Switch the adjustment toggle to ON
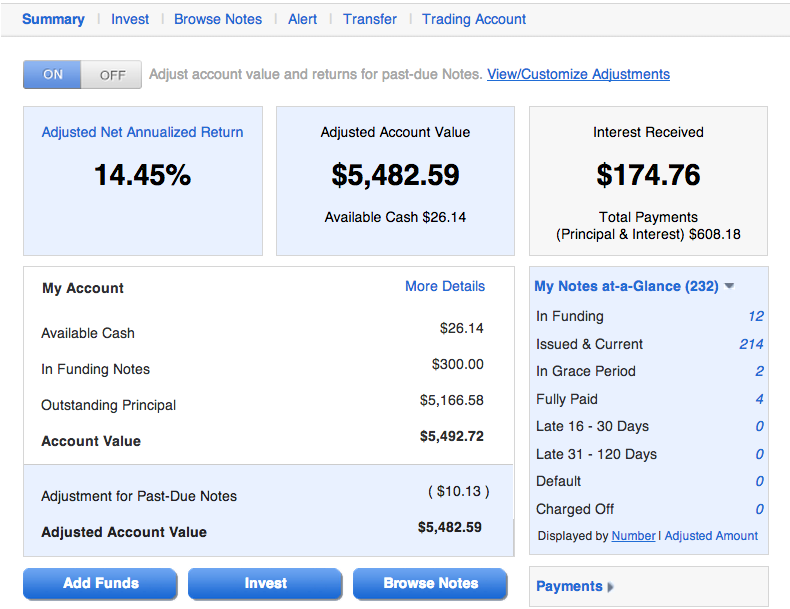The height and width of the screenshot is (609, 790). click(52, 75)
